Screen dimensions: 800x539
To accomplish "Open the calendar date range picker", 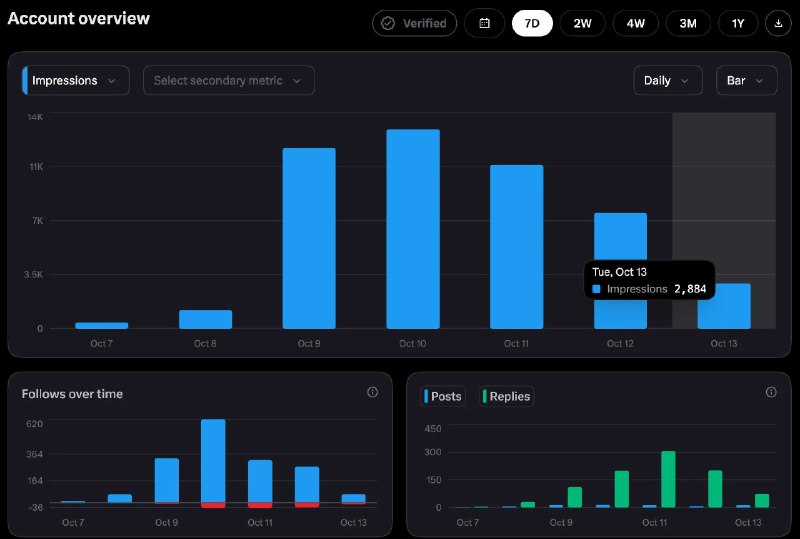I will tap(484, 23).
